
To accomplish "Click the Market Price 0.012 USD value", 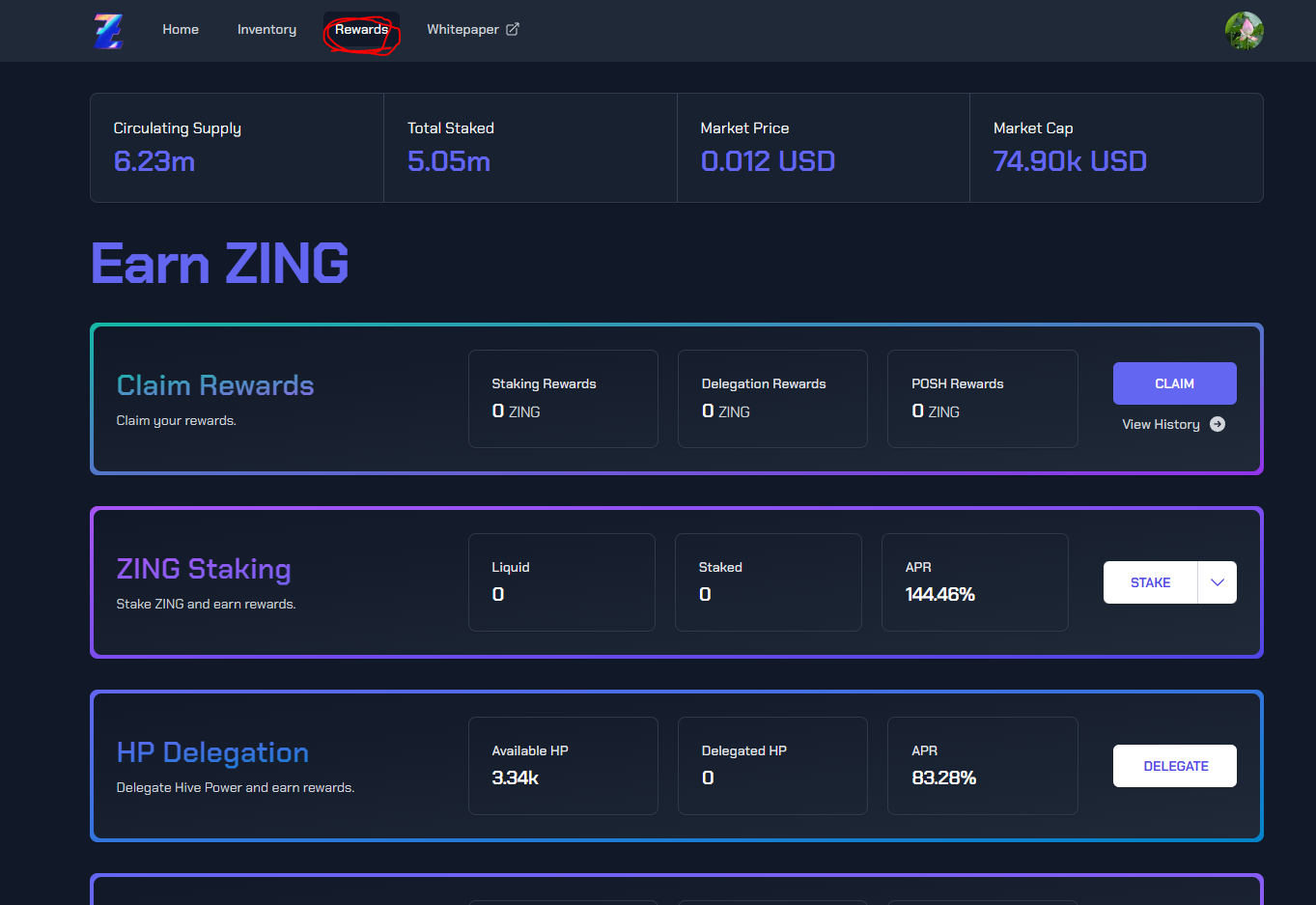I will point(768,161).
